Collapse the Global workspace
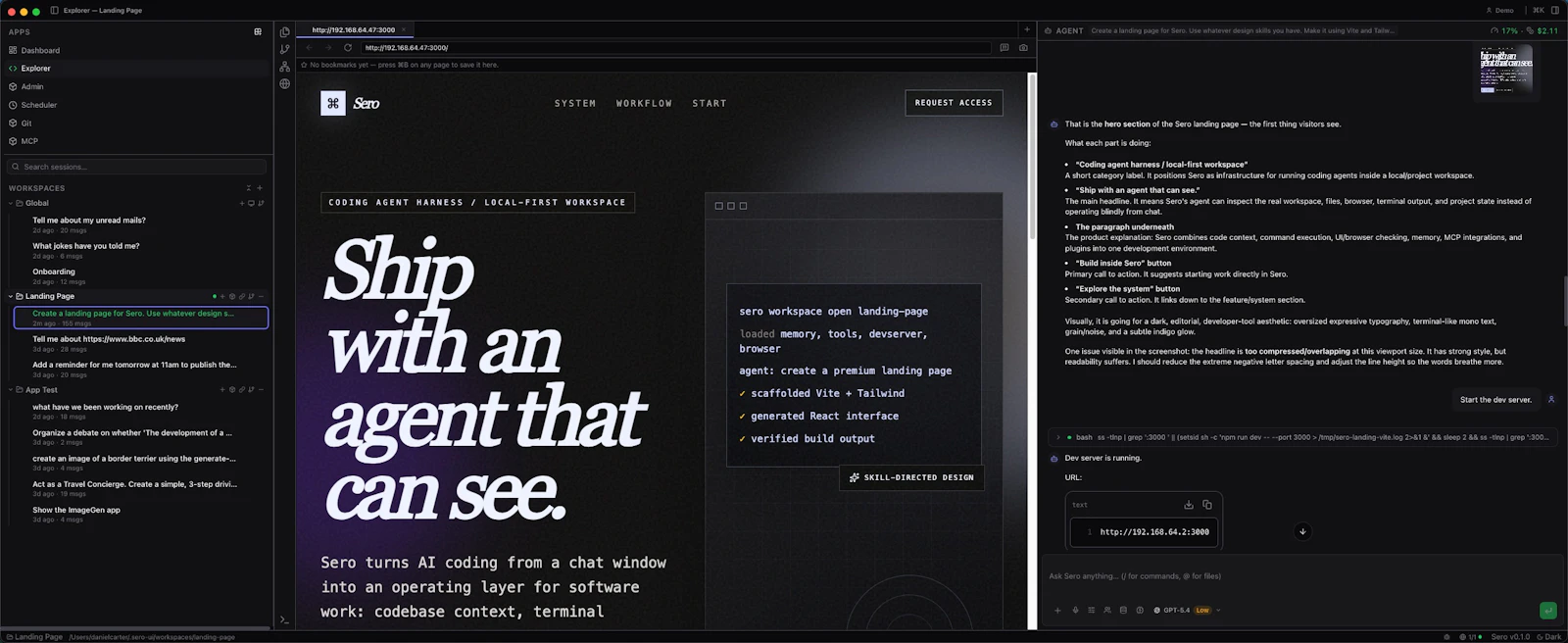 point(11,203)
